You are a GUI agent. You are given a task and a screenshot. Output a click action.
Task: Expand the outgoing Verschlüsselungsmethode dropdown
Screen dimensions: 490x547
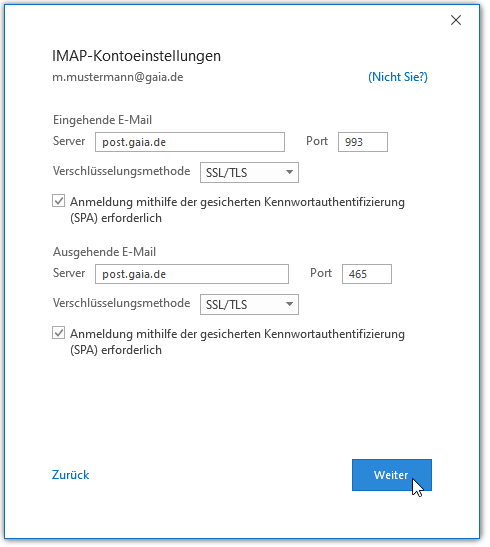point(249,304)
